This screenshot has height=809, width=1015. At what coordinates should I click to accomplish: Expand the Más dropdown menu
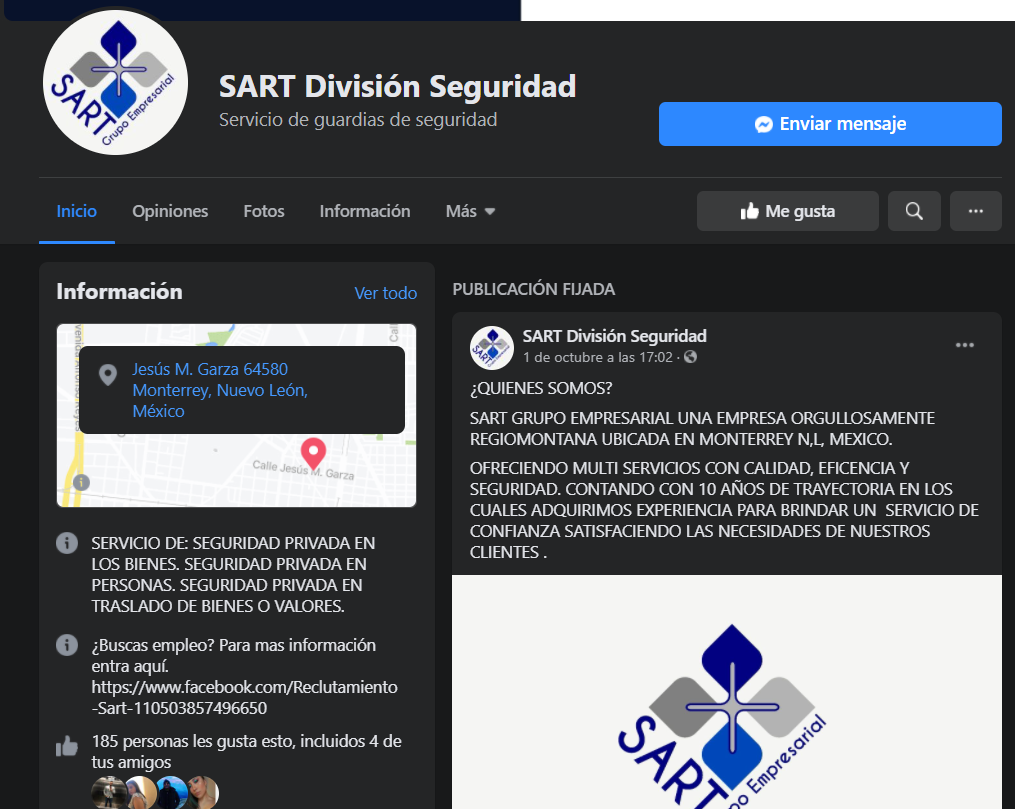[x=471, y=211]
